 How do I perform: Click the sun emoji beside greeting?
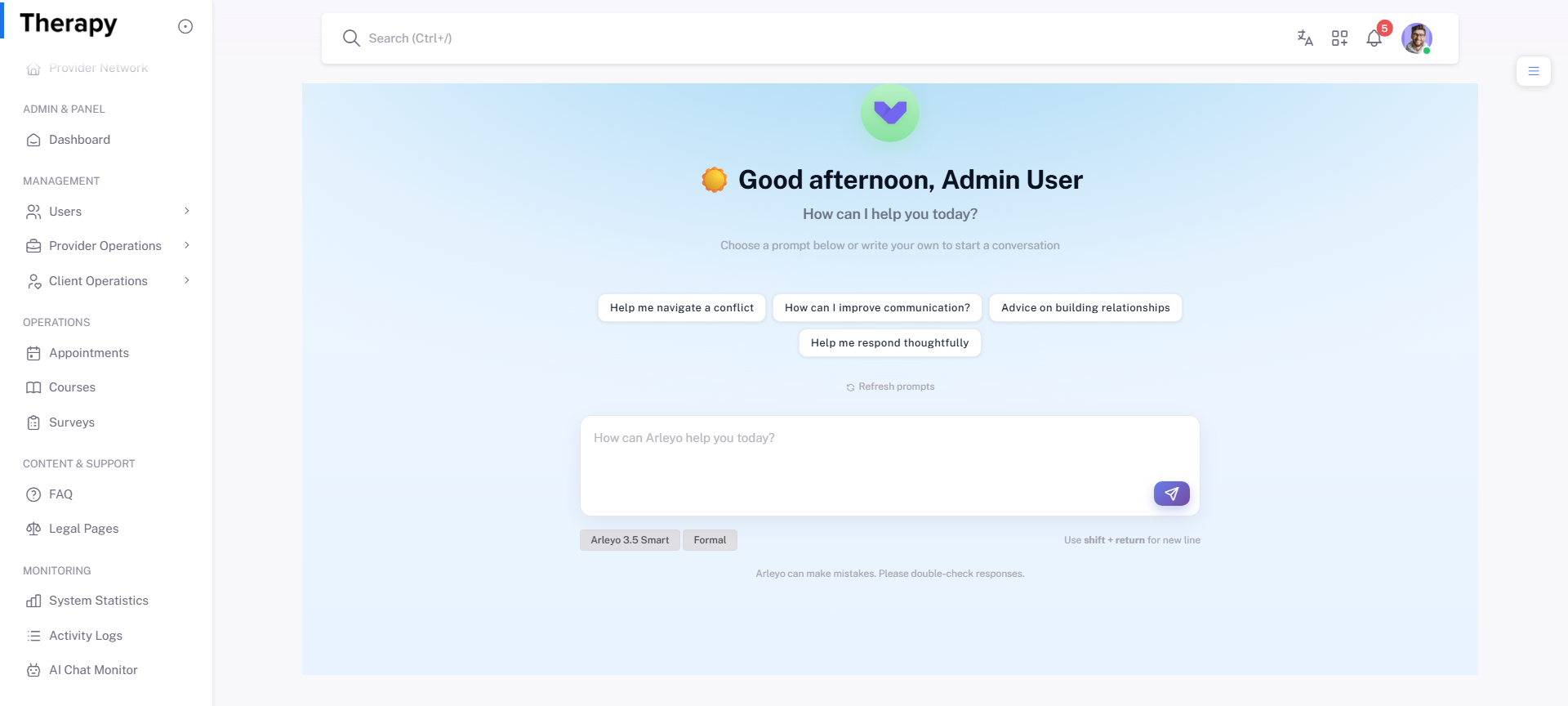(x=715, y=180)
